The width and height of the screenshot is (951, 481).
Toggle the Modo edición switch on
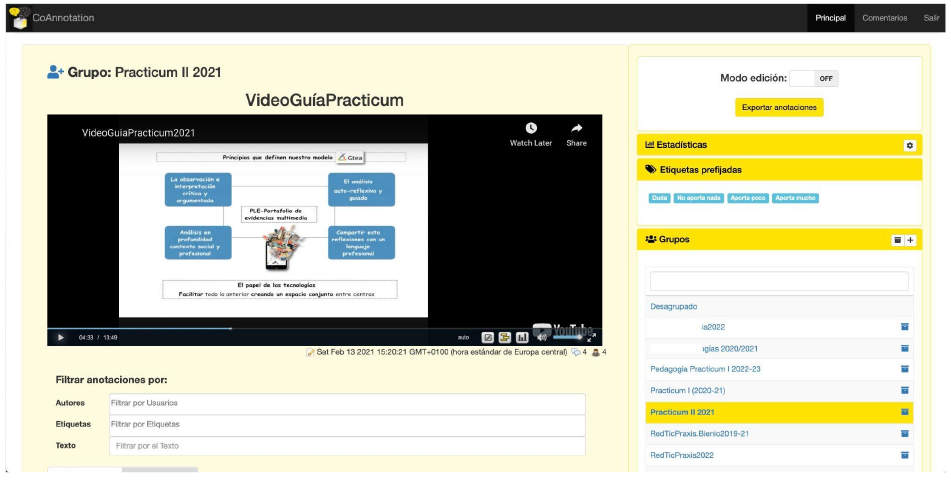(x=814, y=78)
